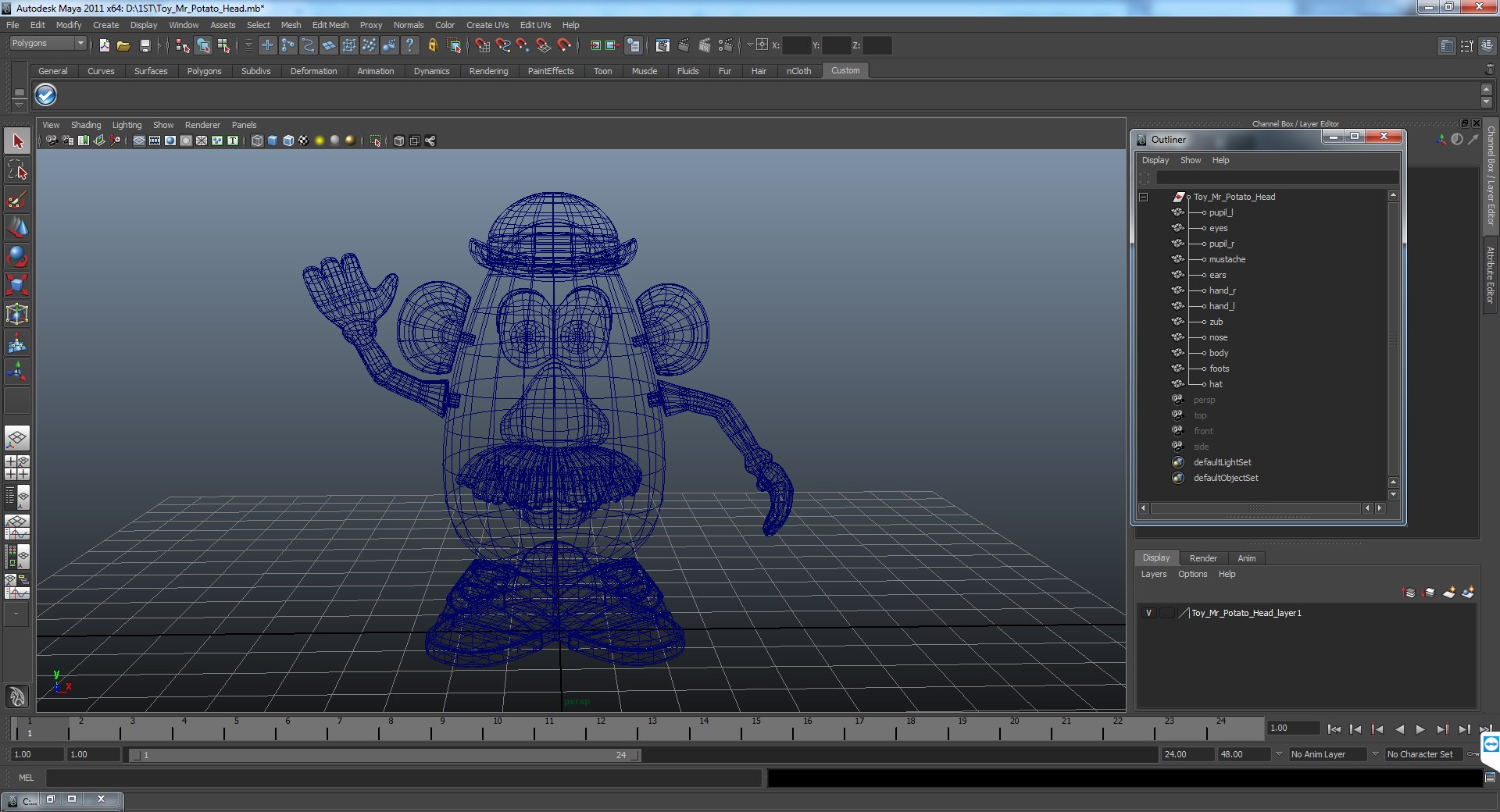1500x812 pixels.
Task: Choose the Rotate tool sphere icon
Action: 17,256
